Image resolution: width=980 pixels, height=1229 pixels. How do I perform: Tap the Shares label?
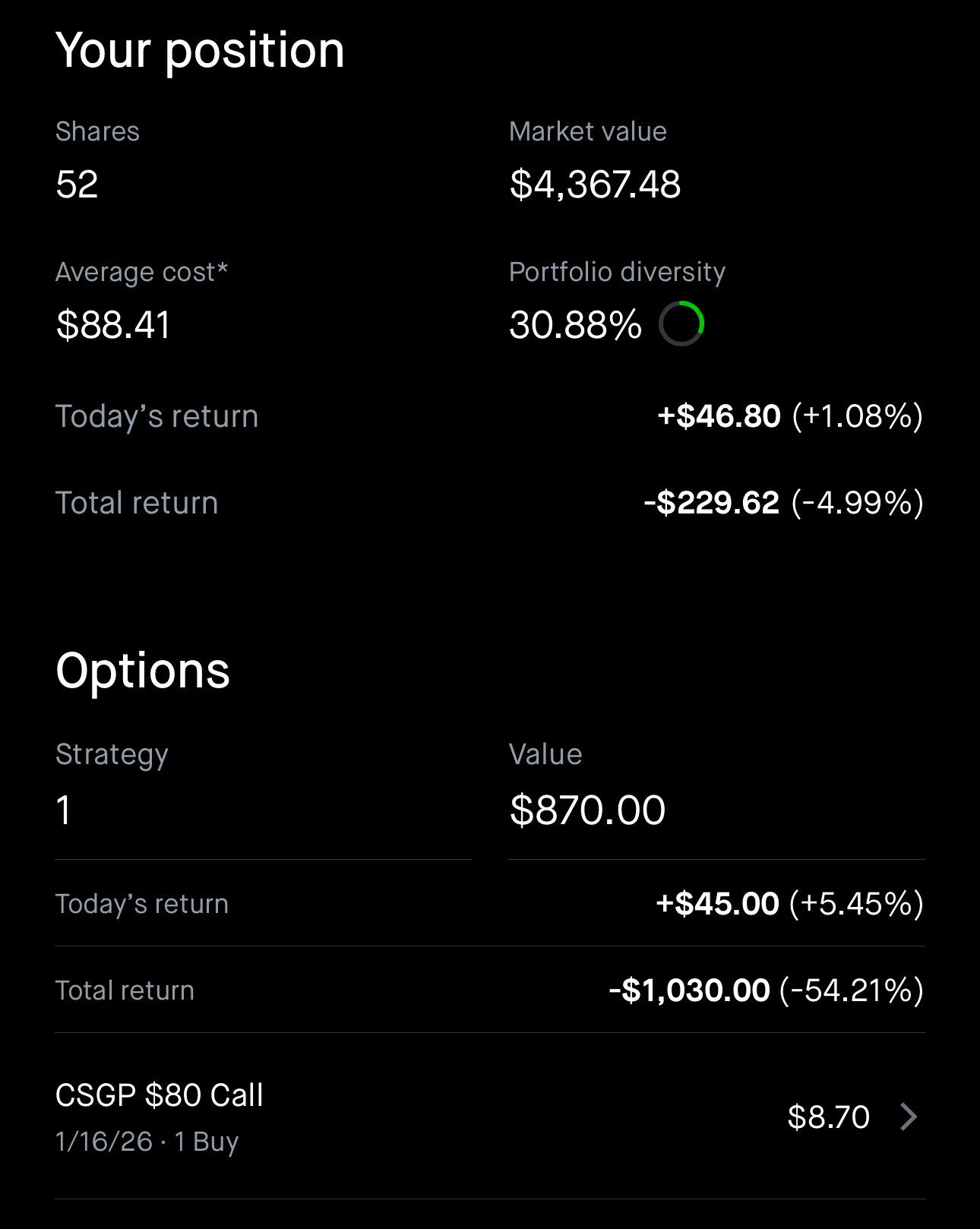98,131
